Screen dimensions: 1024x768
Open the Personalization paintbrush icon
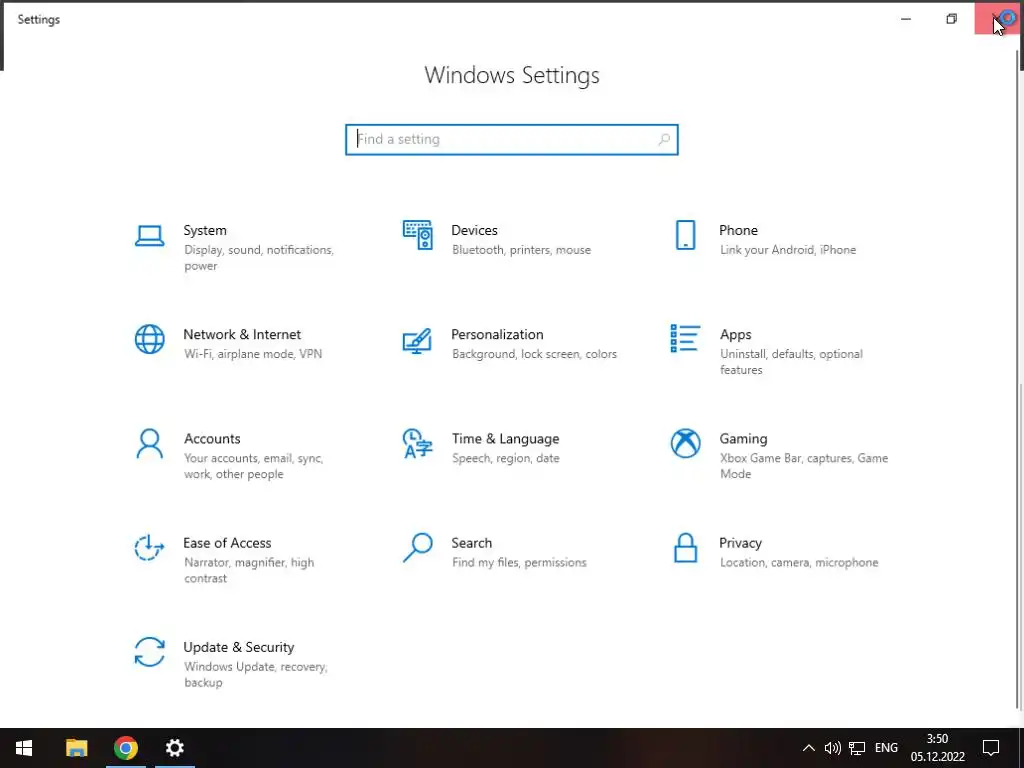(417, 340)
